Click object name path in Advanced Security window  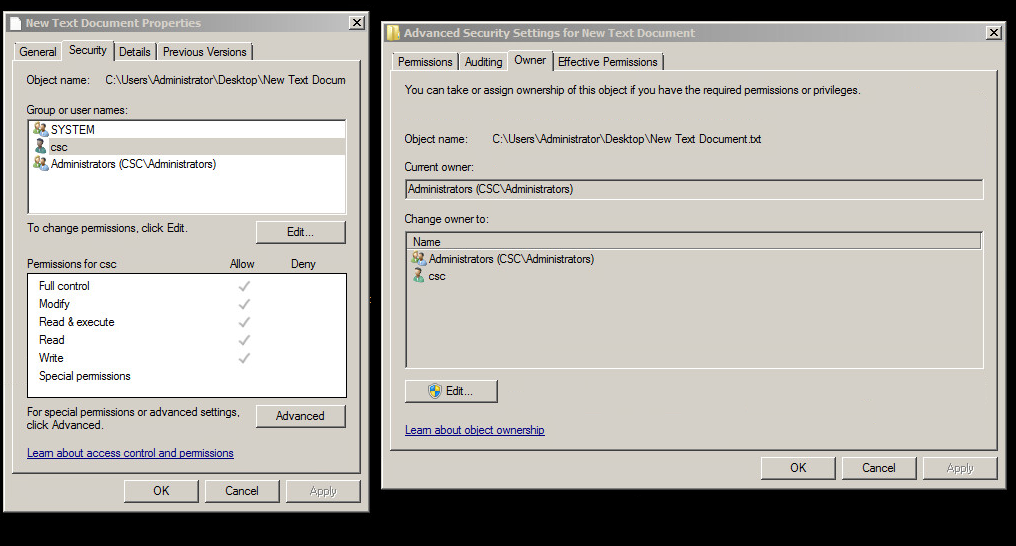click(627, 139)
